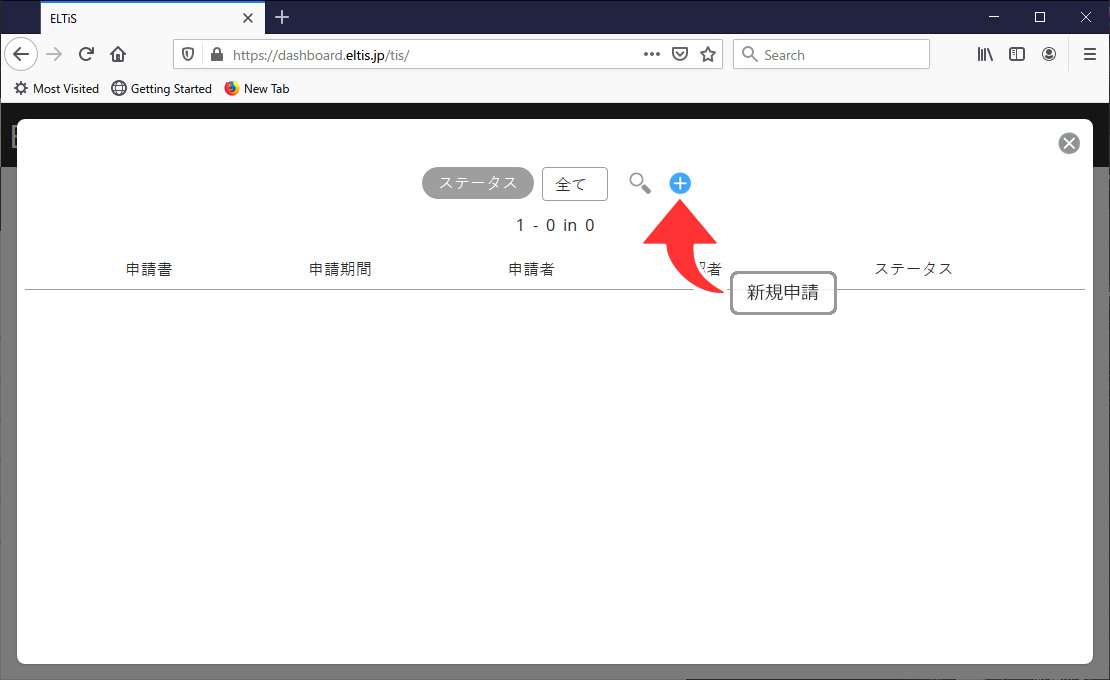Show site info via the padlock icon

(x=217, y=54)
